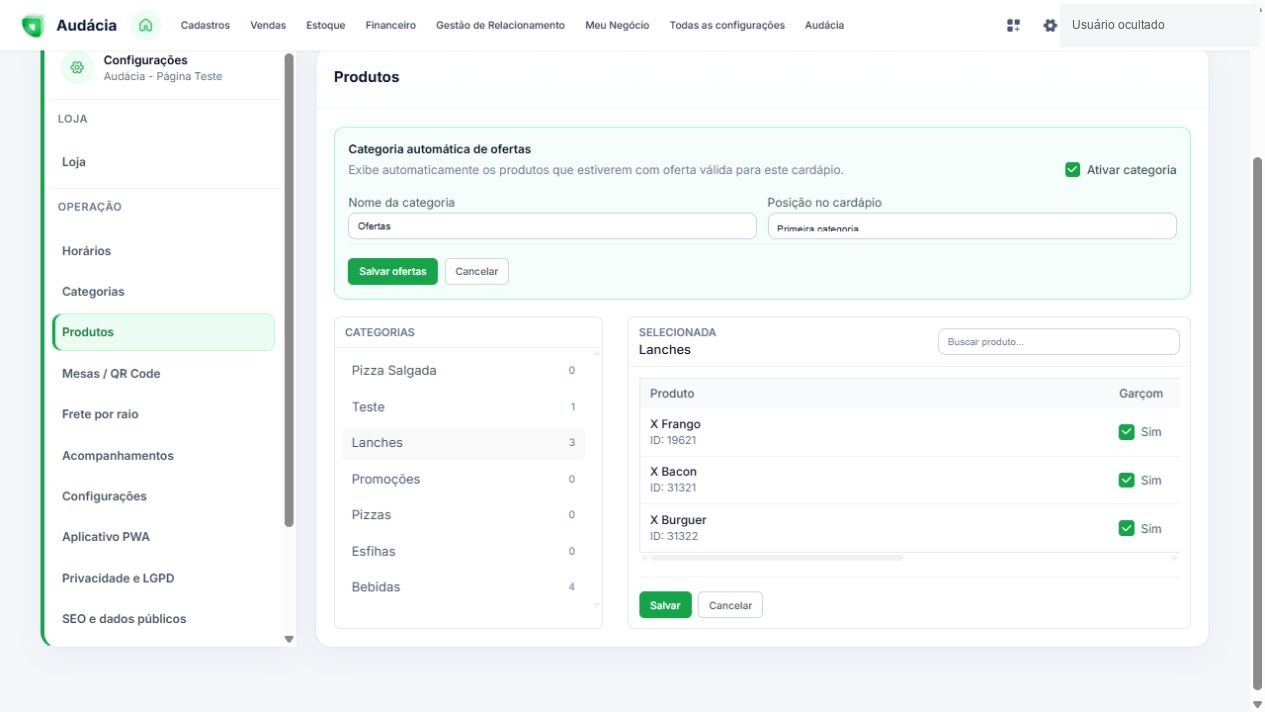Screen dimensions: 1265x712
Task: Select the Promoções category
Action: pos(463,479)
